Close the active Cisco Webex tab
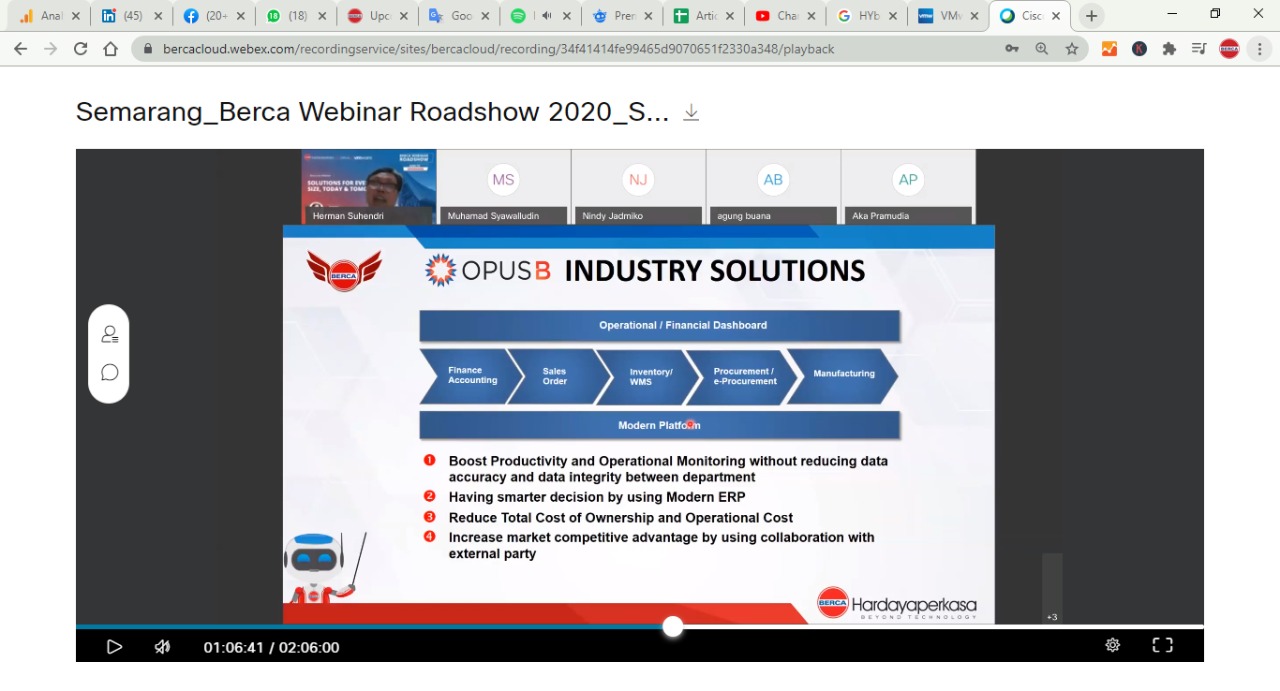Screen dimensions: 1280x691 pyautogui.click(x=1056, y=16)
